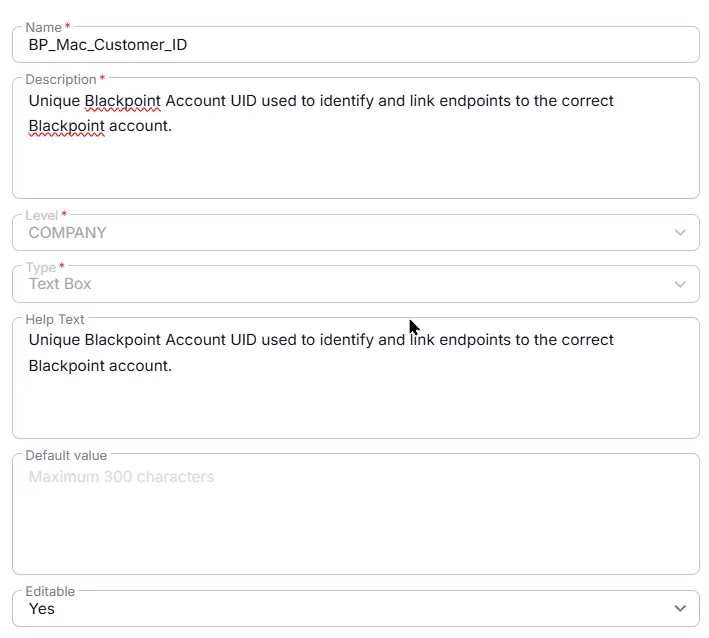709x638 pixels.
Task: Click the chevron arrow of the Editable field
Action: click(680, 609)
